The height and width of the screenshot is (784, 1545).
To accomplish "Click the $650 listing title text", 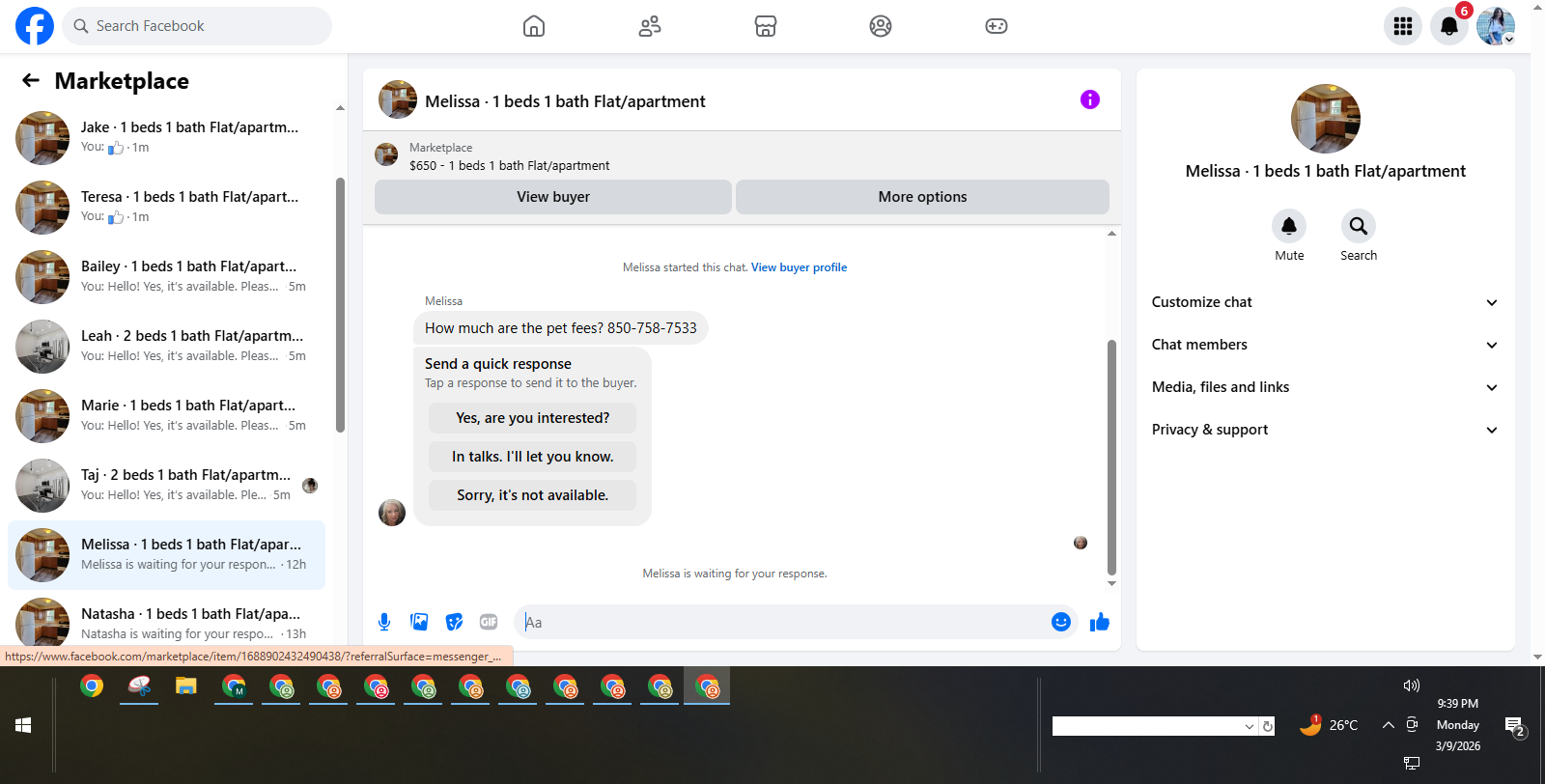I will coord(509,166).
